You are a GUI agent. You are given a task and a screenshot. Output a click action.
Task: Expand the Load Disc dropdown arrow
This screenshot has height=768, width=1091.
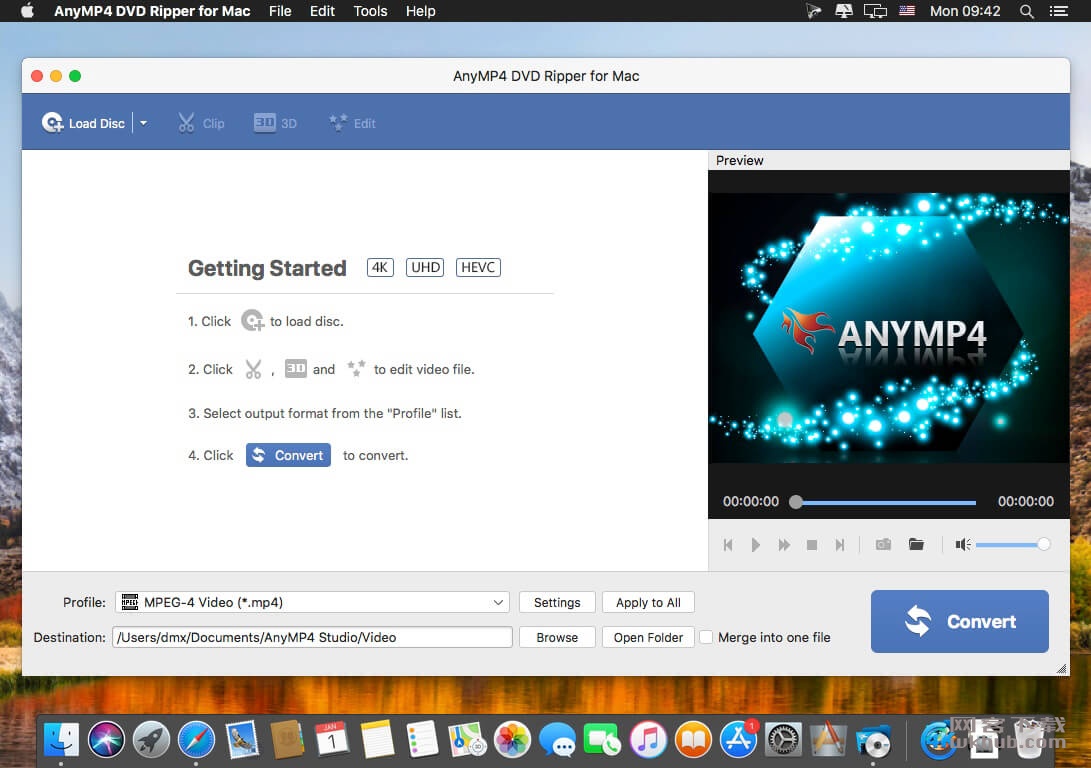point(143,123)
